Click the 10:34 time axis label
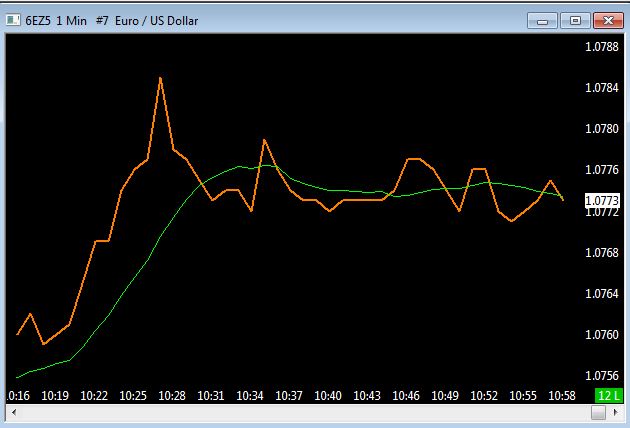Screen dimensions: 630x428 250,396
